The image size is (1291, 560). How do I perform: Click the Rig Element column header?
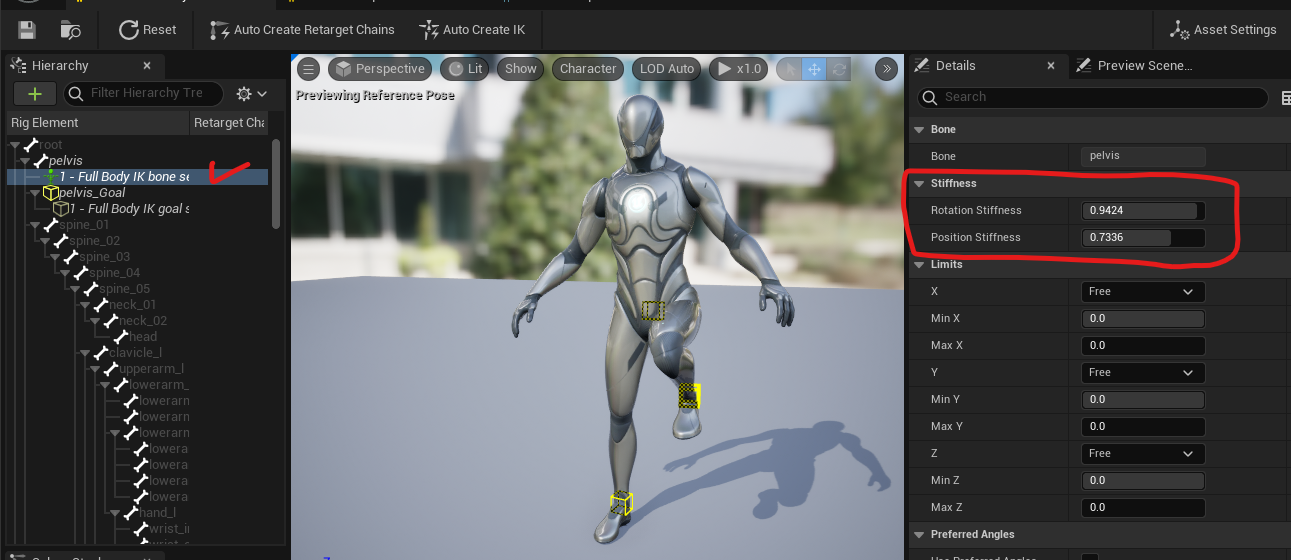tap(45, 123)
